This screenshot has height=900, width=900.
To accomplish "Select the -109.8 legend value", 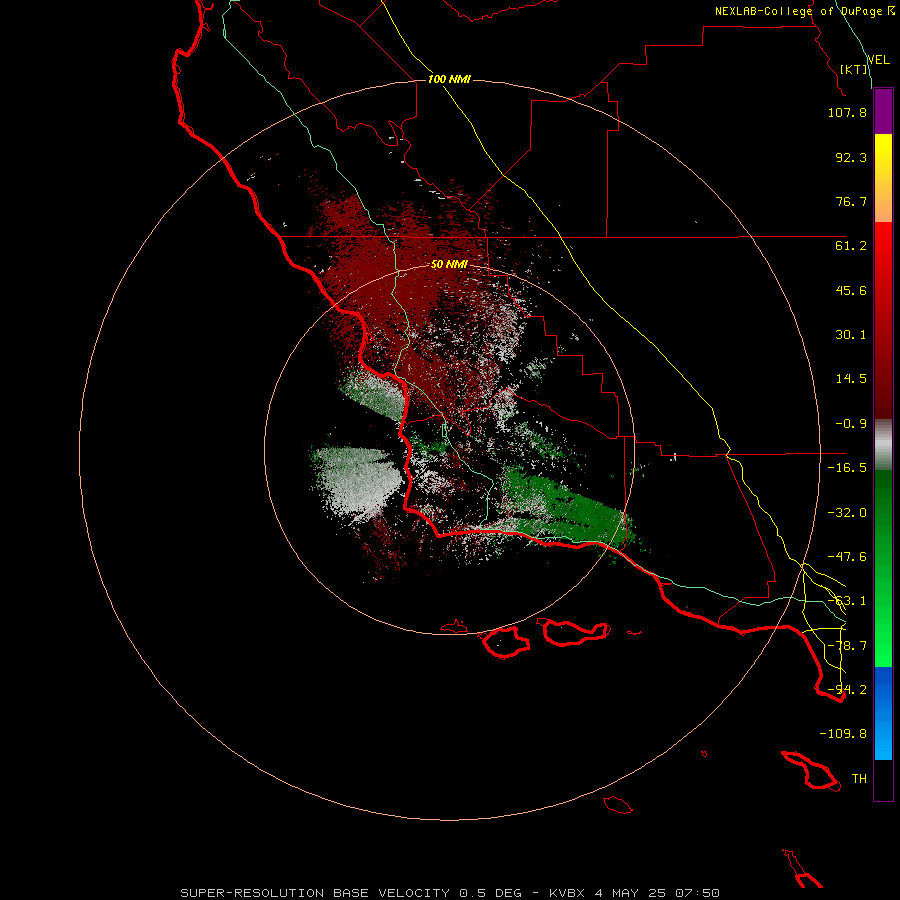I will [843, 734].
